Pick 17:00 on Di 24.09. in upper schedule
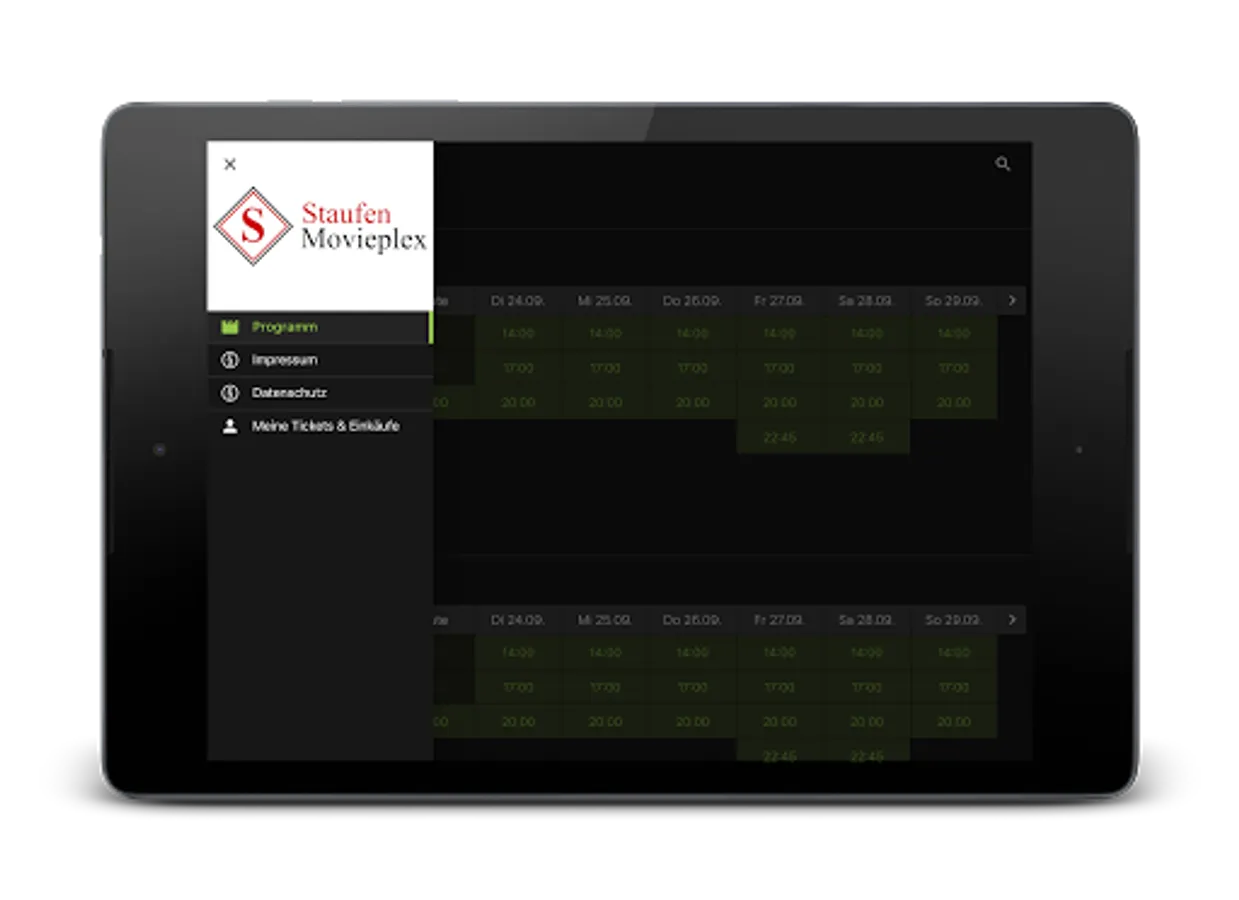The image size is (1239, 900). point(518,368)
